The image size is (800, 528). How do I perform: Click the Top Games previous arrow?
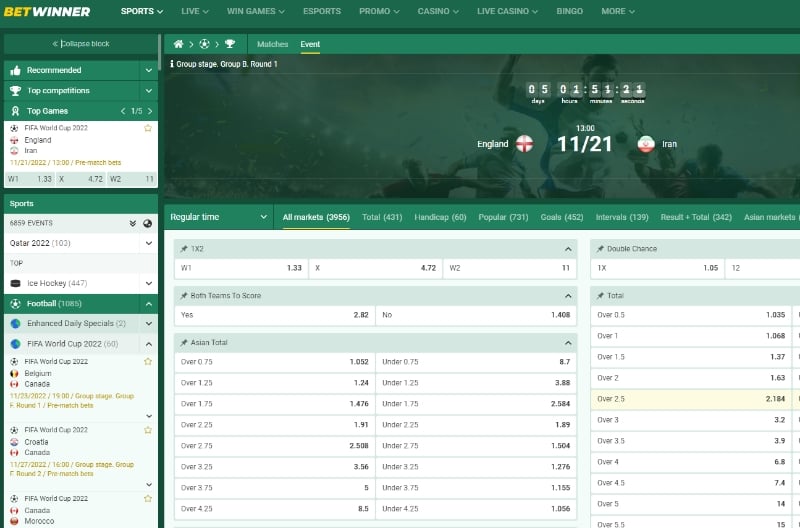click(123, 111)
